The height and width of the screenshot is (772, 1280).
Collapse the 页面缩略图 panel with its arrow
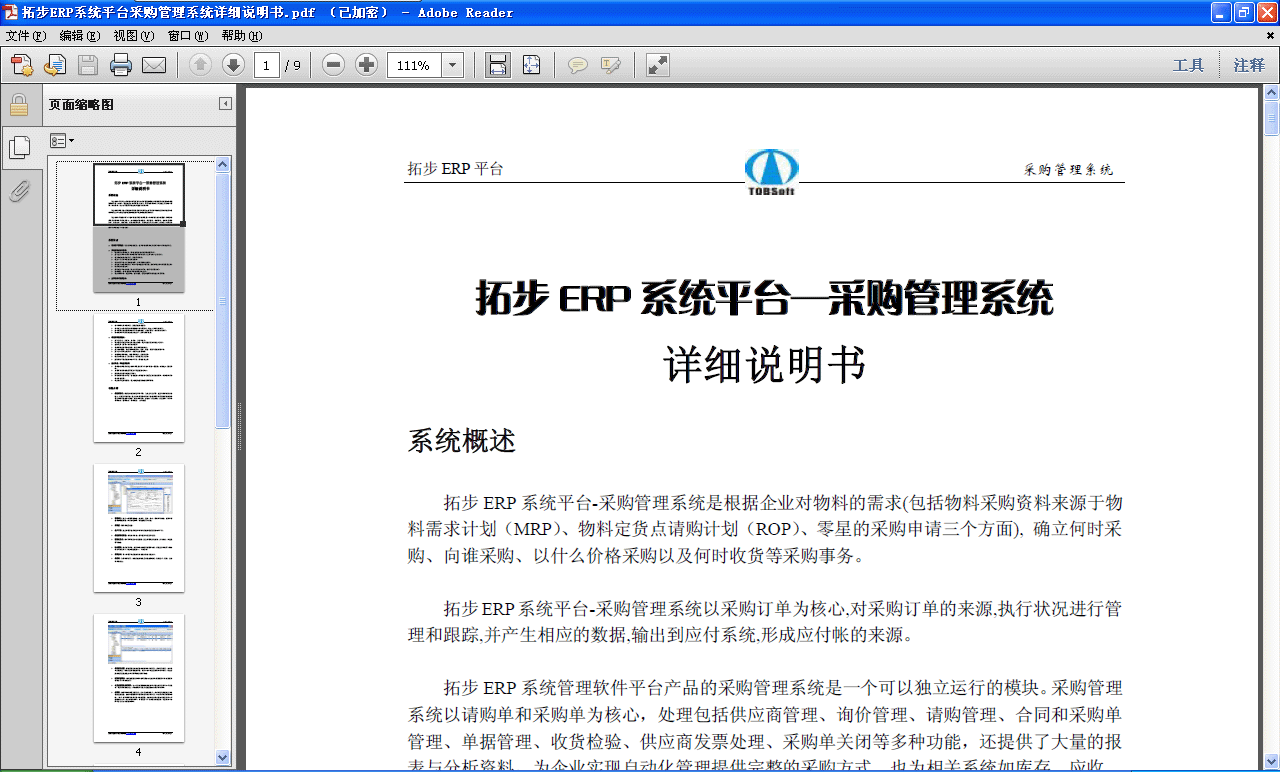[224, 101]
